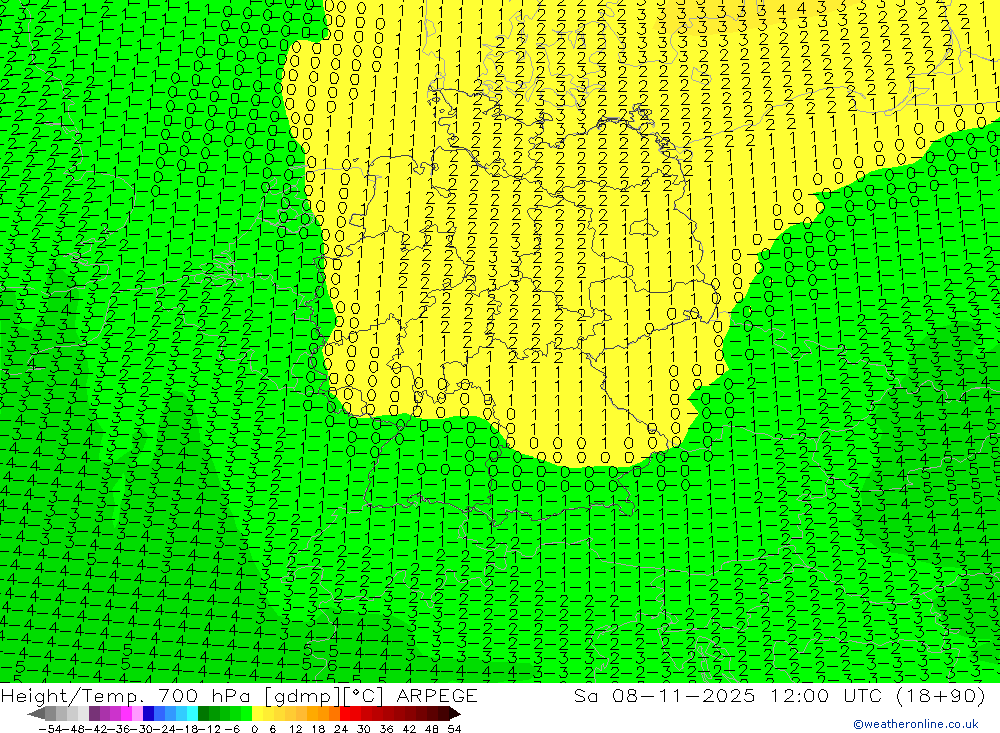Click the dark right arrow end of the legend

[455, 713]
